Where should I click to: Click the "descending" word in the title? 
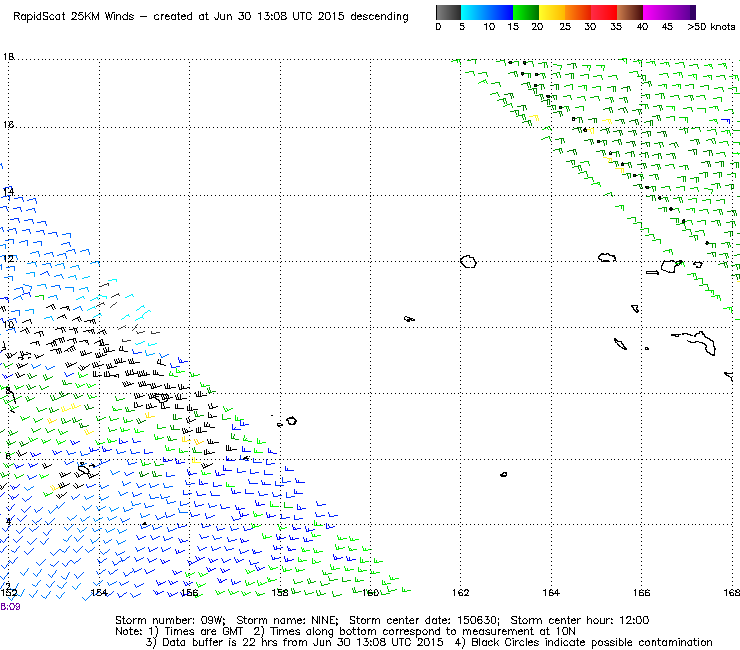point(379,17)
